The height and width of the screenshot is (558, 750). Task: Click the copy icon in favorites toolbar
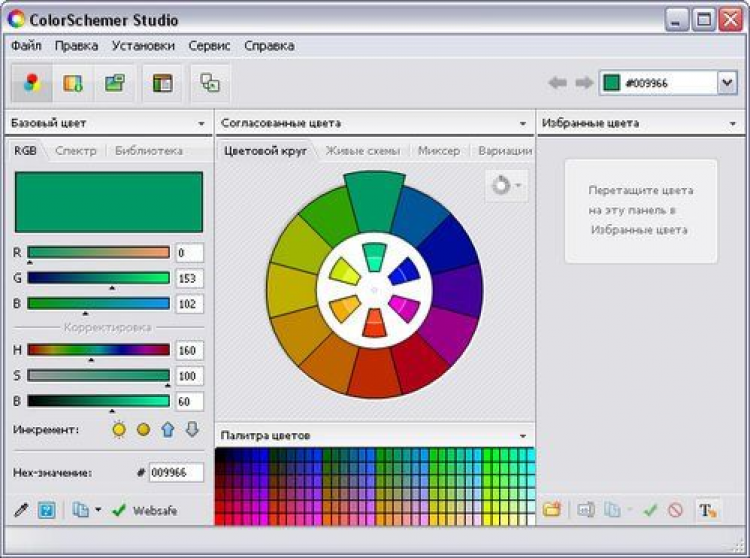[612, 510]
